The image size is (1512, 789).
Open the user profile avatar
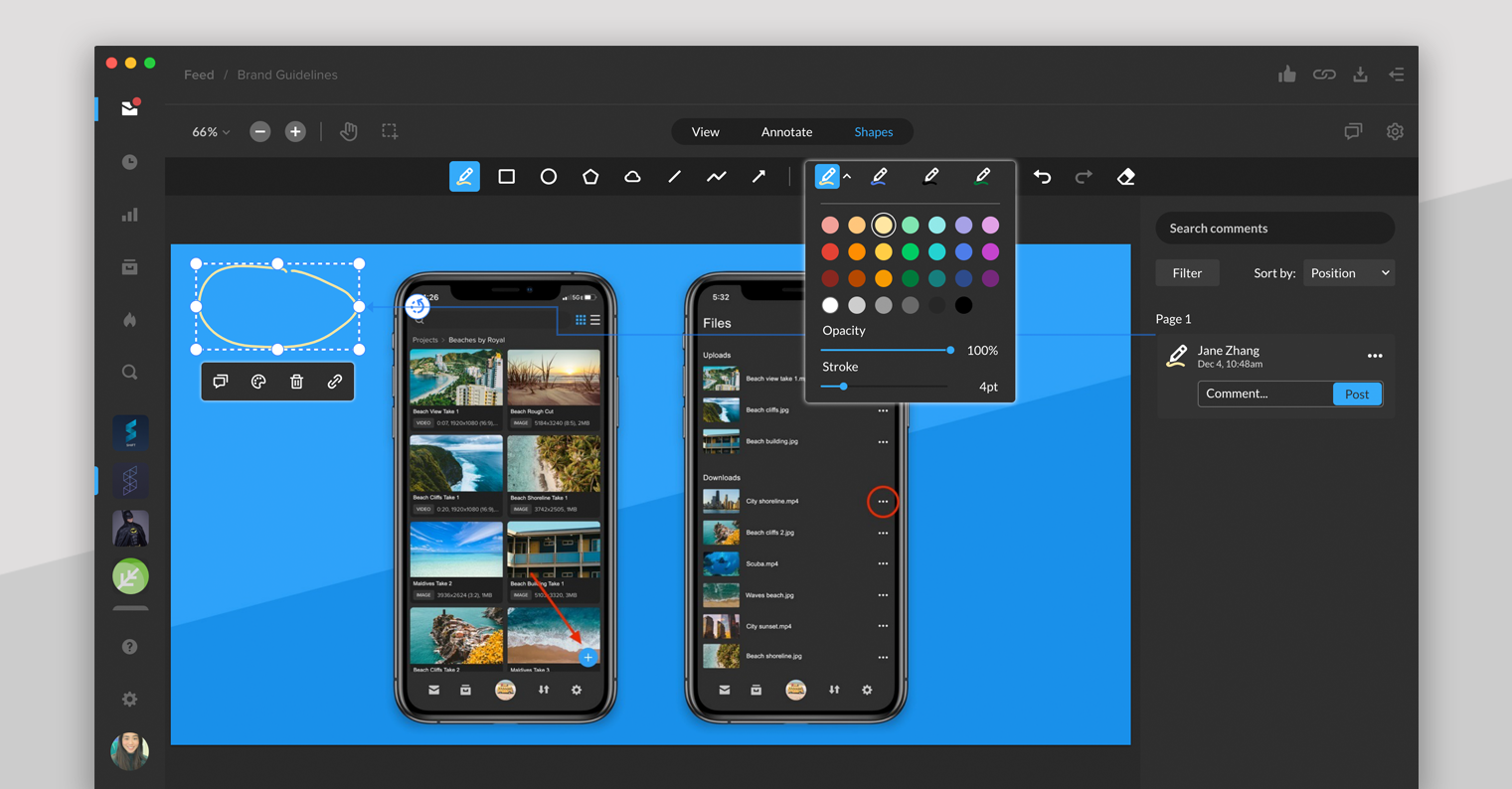click(129, 751)
